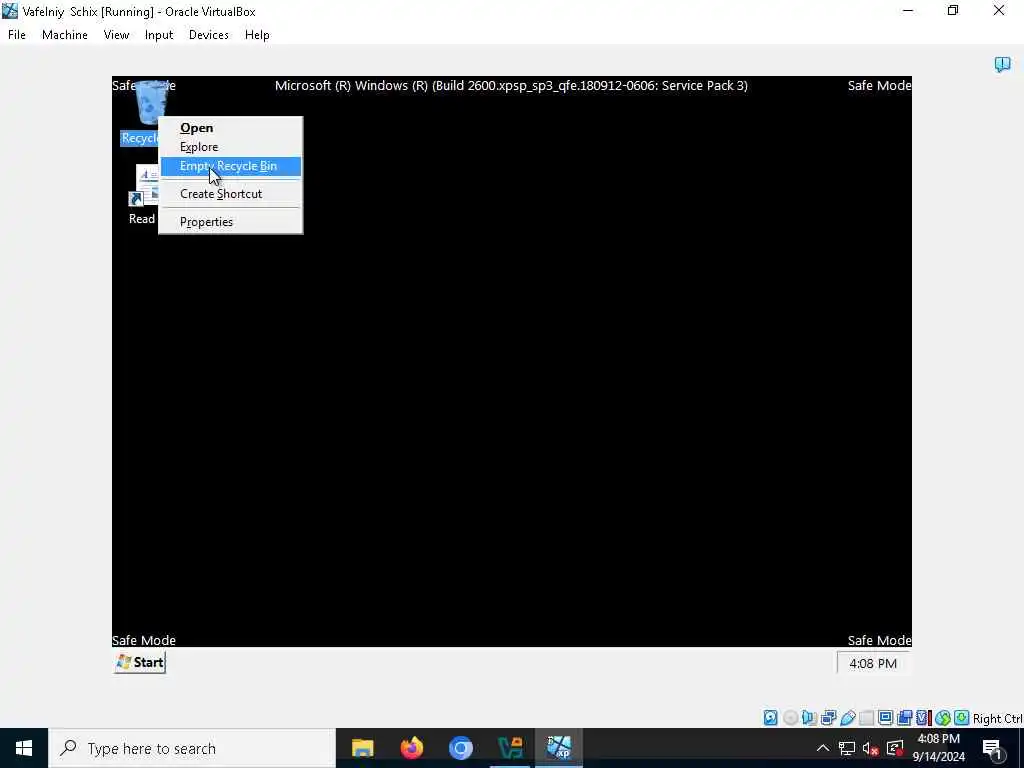Screen dimensions: 1024x768
Task: Open the VirtualBox Machine menu
Action: tap(65, 35)
